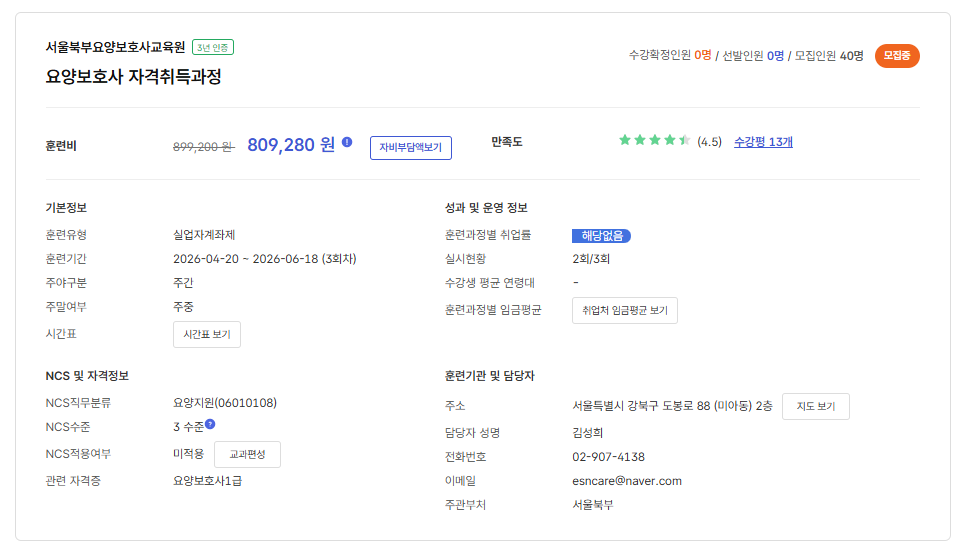Click the 3년 인증 certification badge
This screenshot has height=552, width=964.
[x=213, y=47]
